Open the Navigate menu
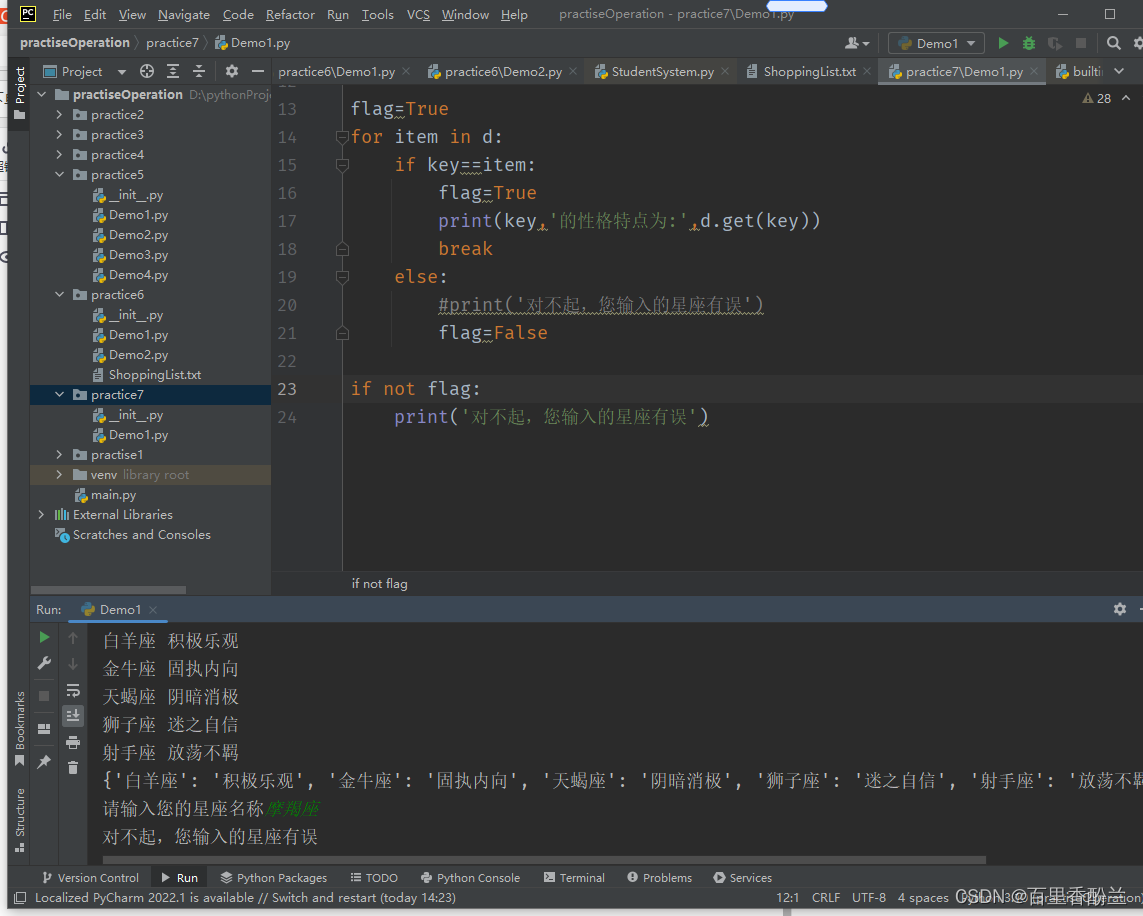Screen dimensions: 1143x916 coord(184,15)
